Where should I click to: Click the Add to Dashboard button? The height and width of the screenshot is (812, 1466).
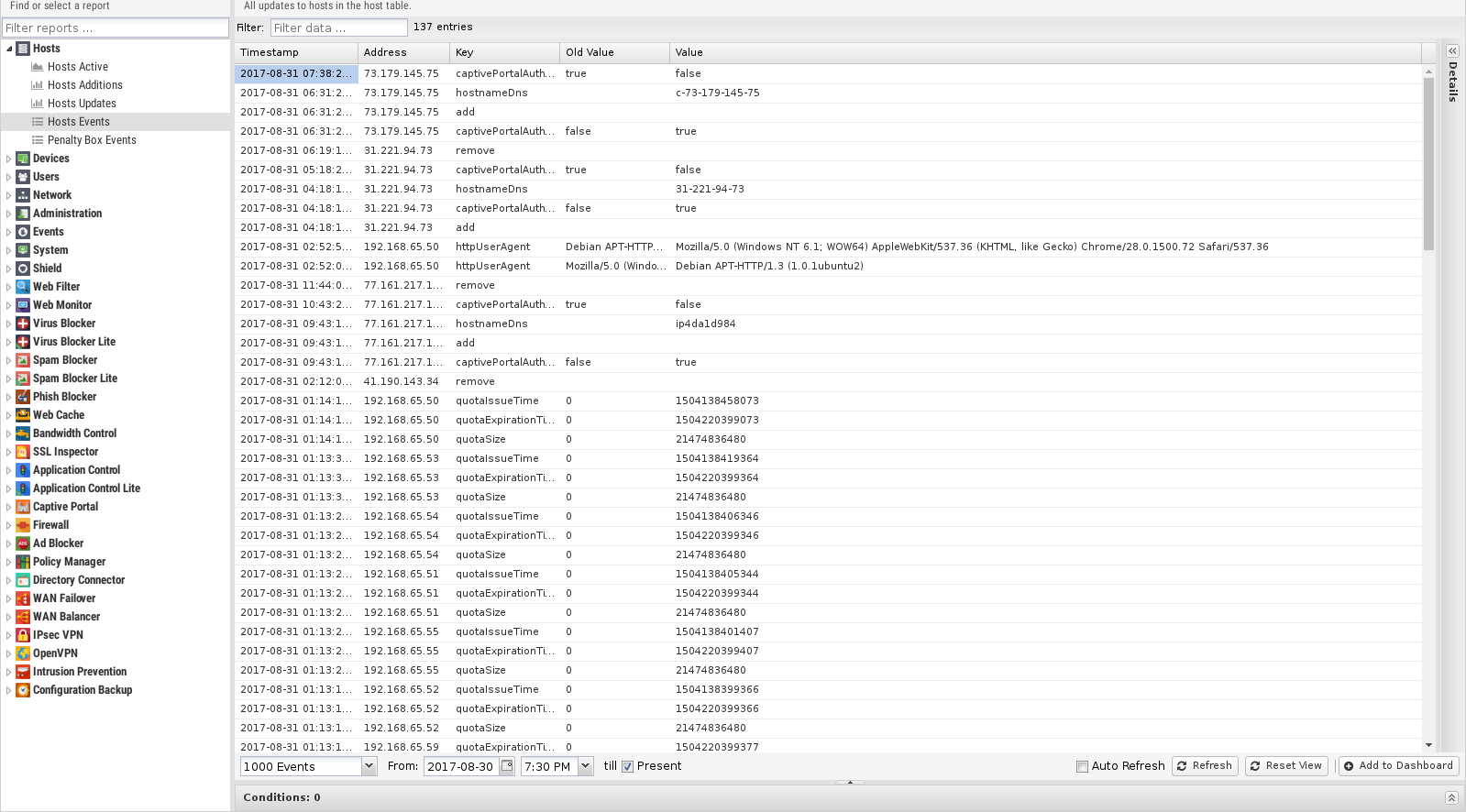pyautogui.click(x=1398, y=765)
